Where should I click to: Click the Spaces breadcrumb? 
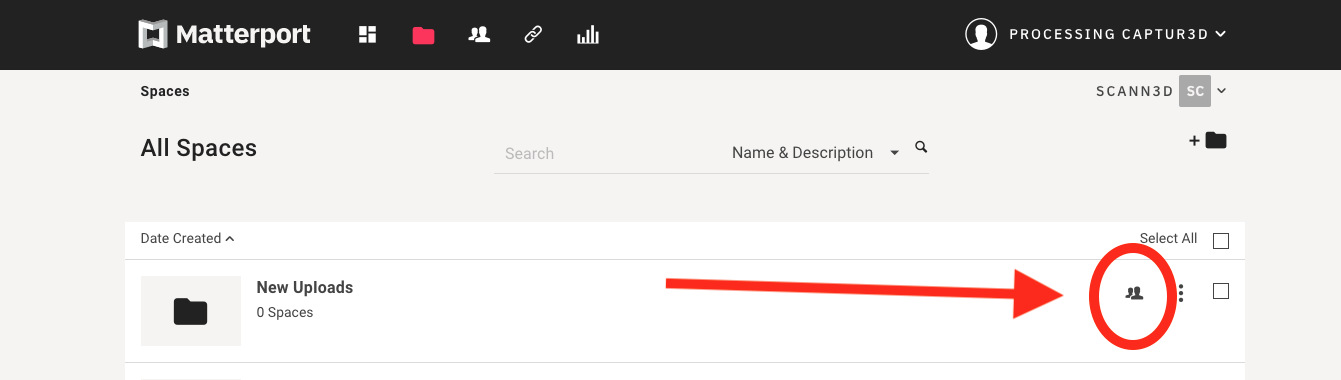pyautogui.click(x=165, y=91)
